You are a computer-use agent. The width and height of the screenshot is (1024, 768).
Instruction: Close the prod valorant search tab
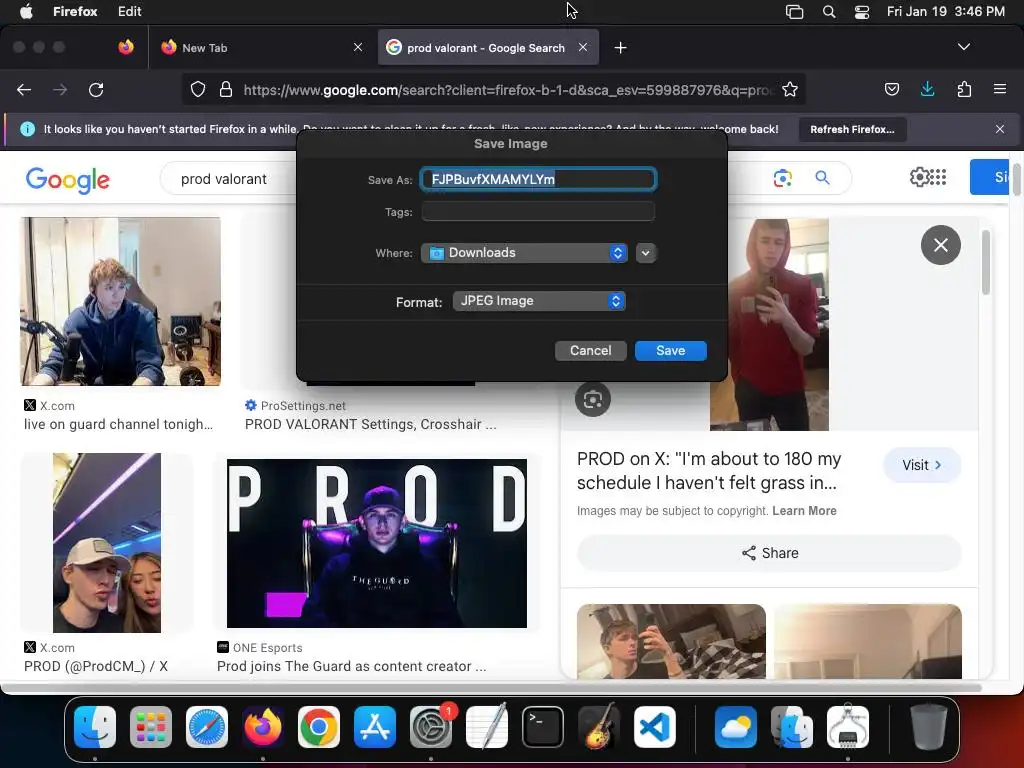pyautogui.click(x=583, y=47)
